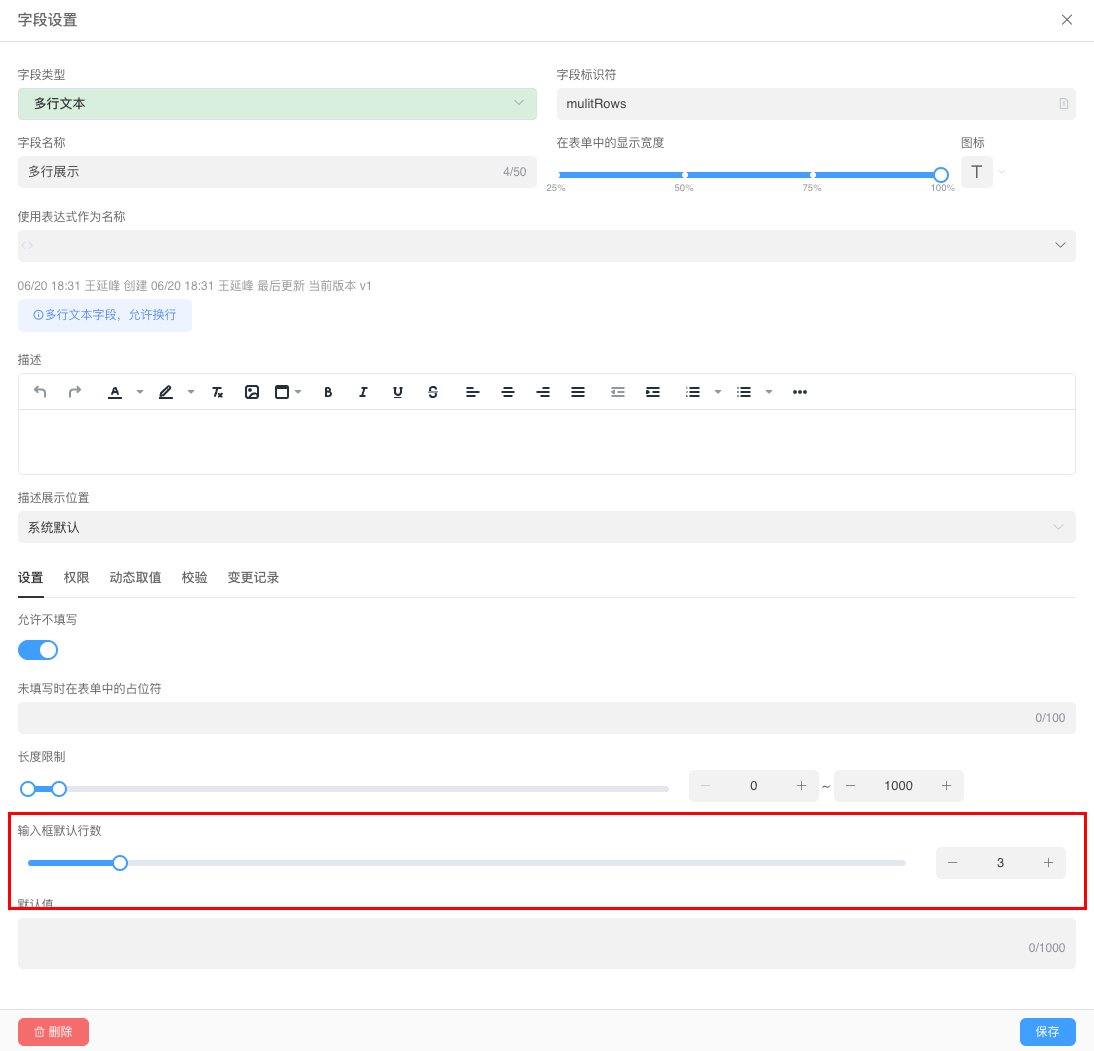The width and height of the screenshot is (1094, 1051).
Task: Click the strikethrough icon
Action: (433, 392)
